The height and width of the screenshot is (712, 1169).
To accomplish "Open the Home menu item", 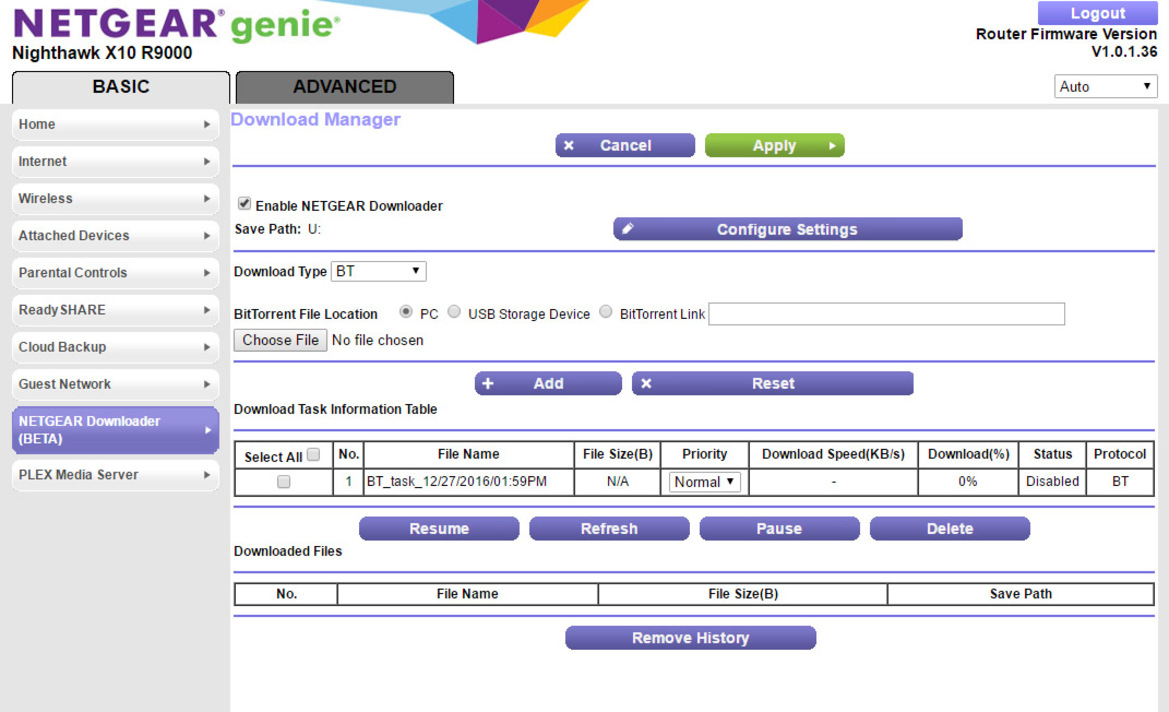I will [116, 125].
